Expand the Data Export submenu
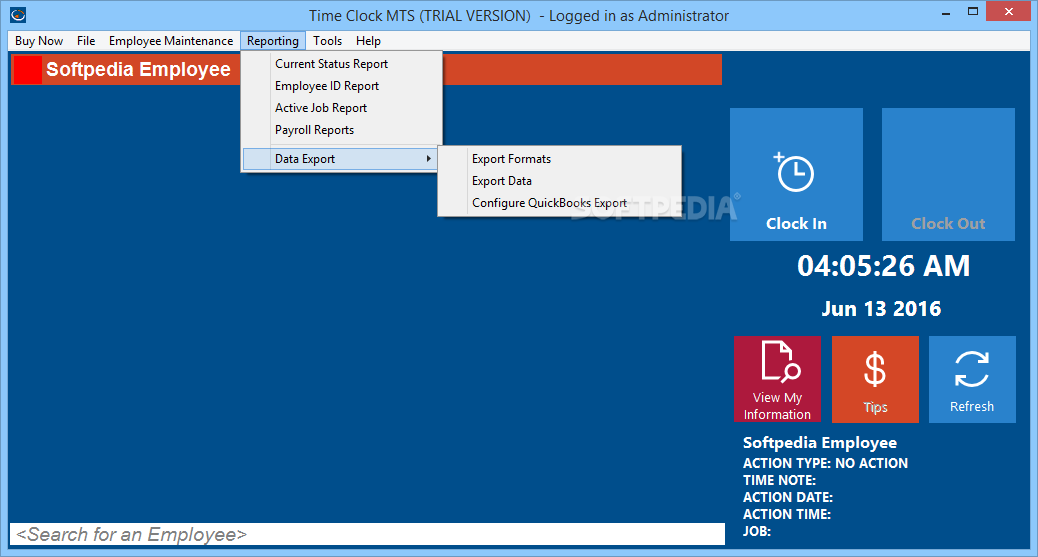 pyautogui.click(x=340, y=159)
